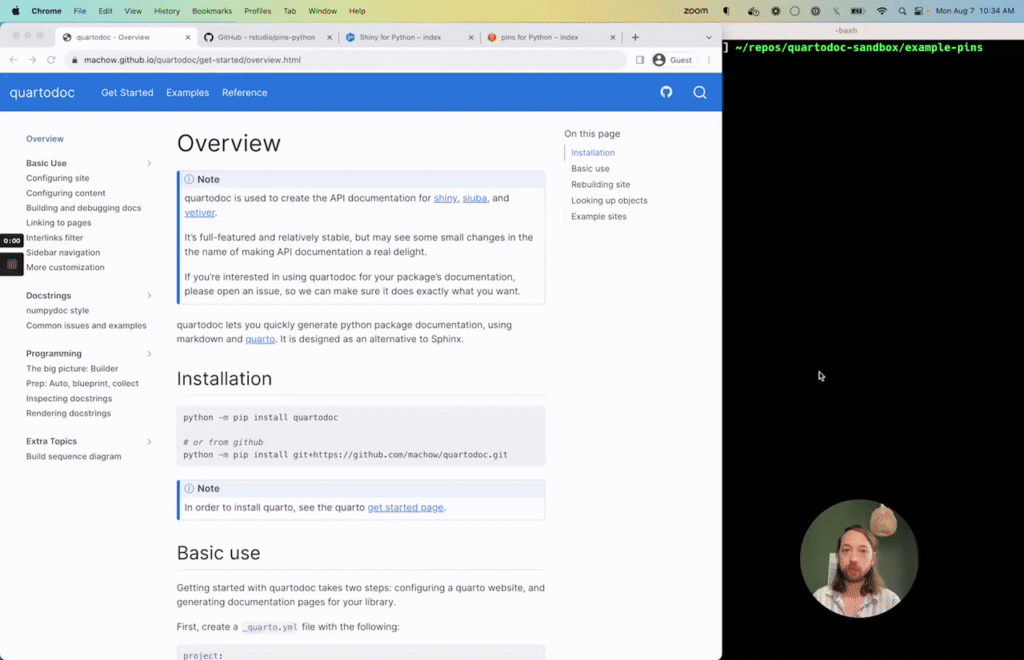Open the File menu
The width and height of the screenshot is (1024, 660).
(80, 11)
